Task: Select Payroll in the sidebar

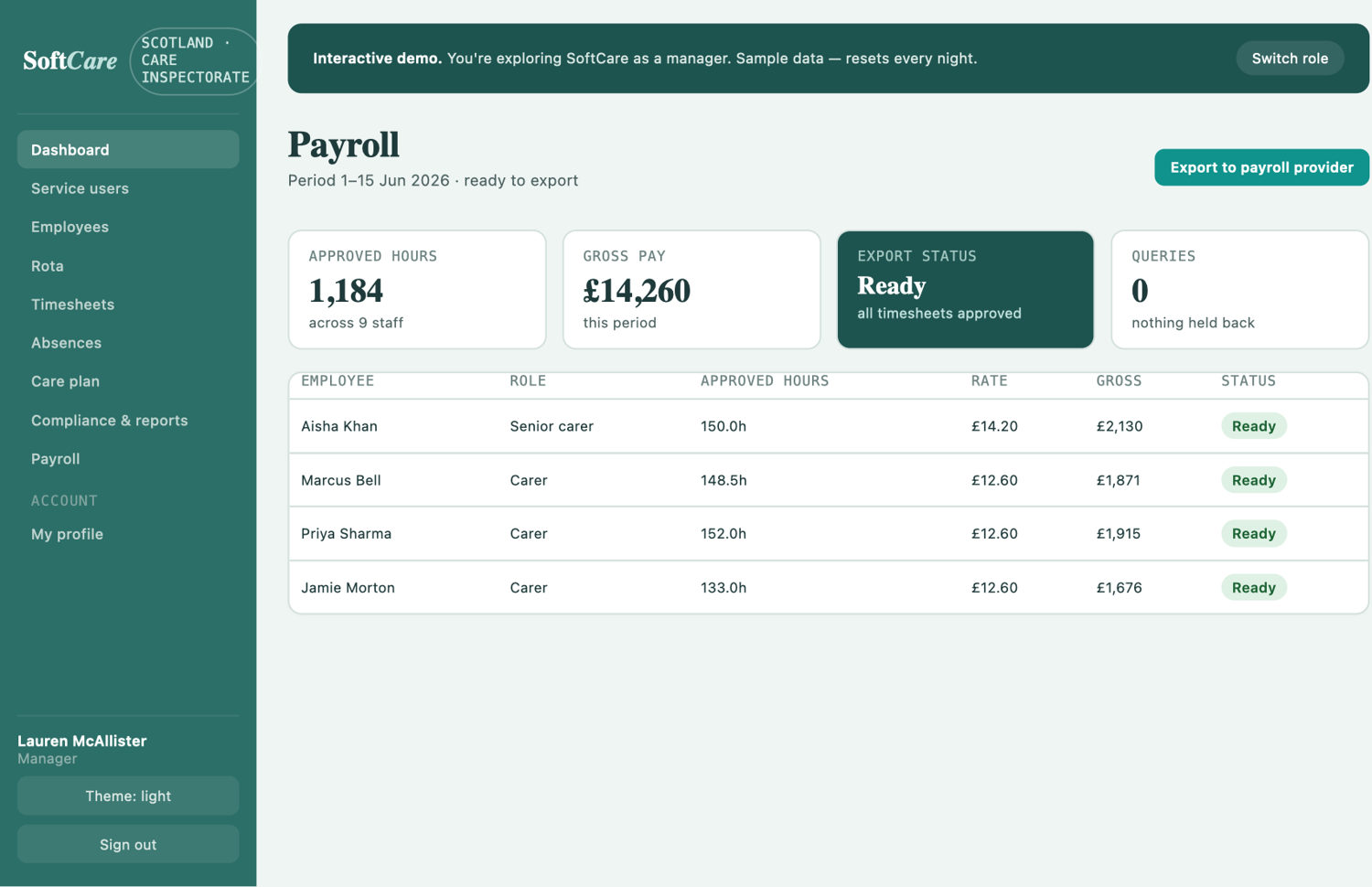Action: [128, 459]
